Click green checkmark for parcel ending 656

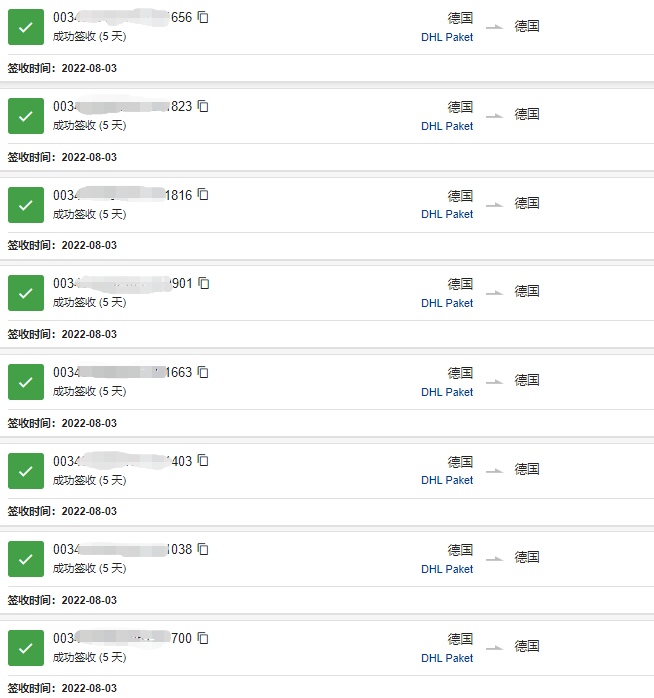point(26,27)
